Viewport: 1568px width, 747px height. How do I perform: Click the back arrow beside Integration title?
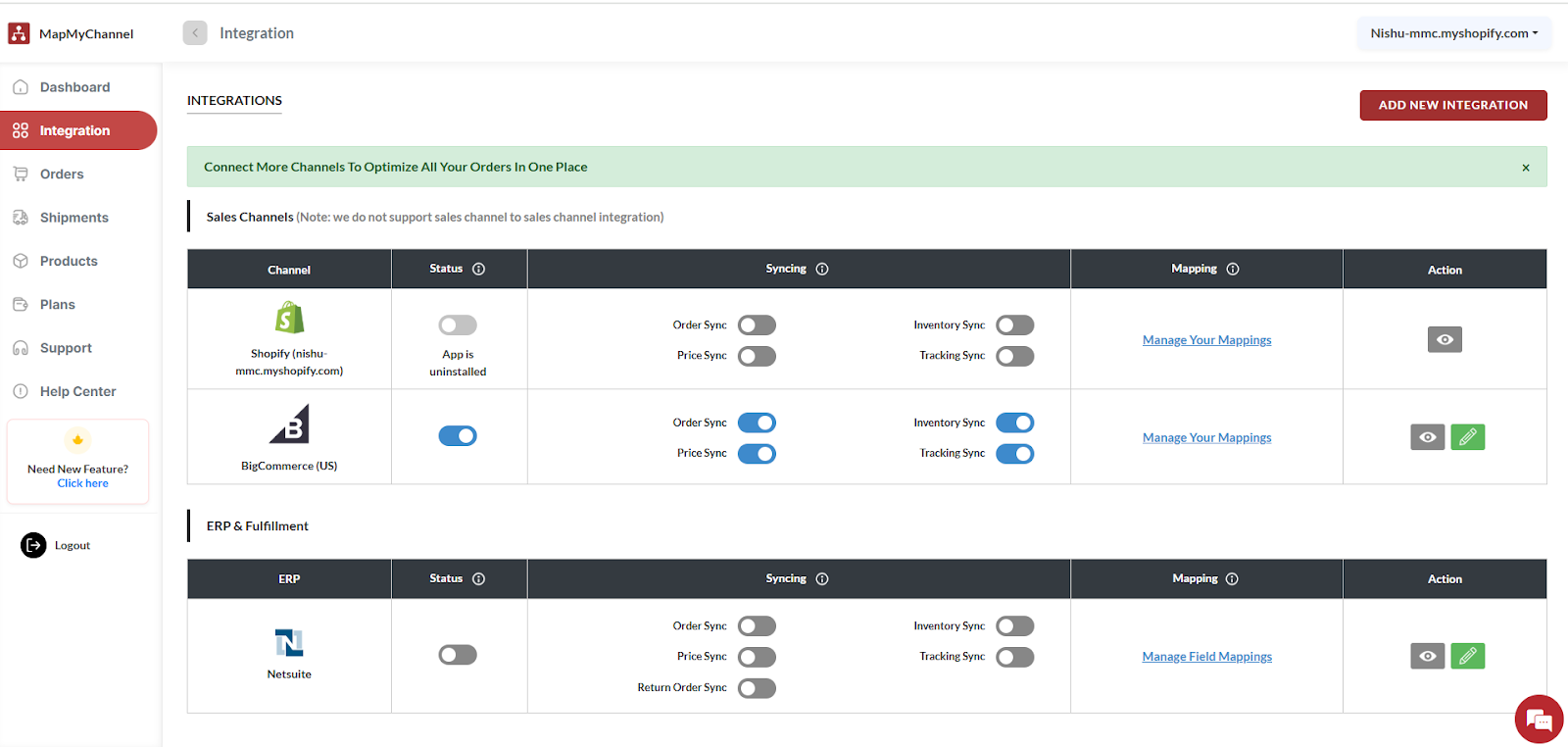pyautogui.click(x=195, y=33)
